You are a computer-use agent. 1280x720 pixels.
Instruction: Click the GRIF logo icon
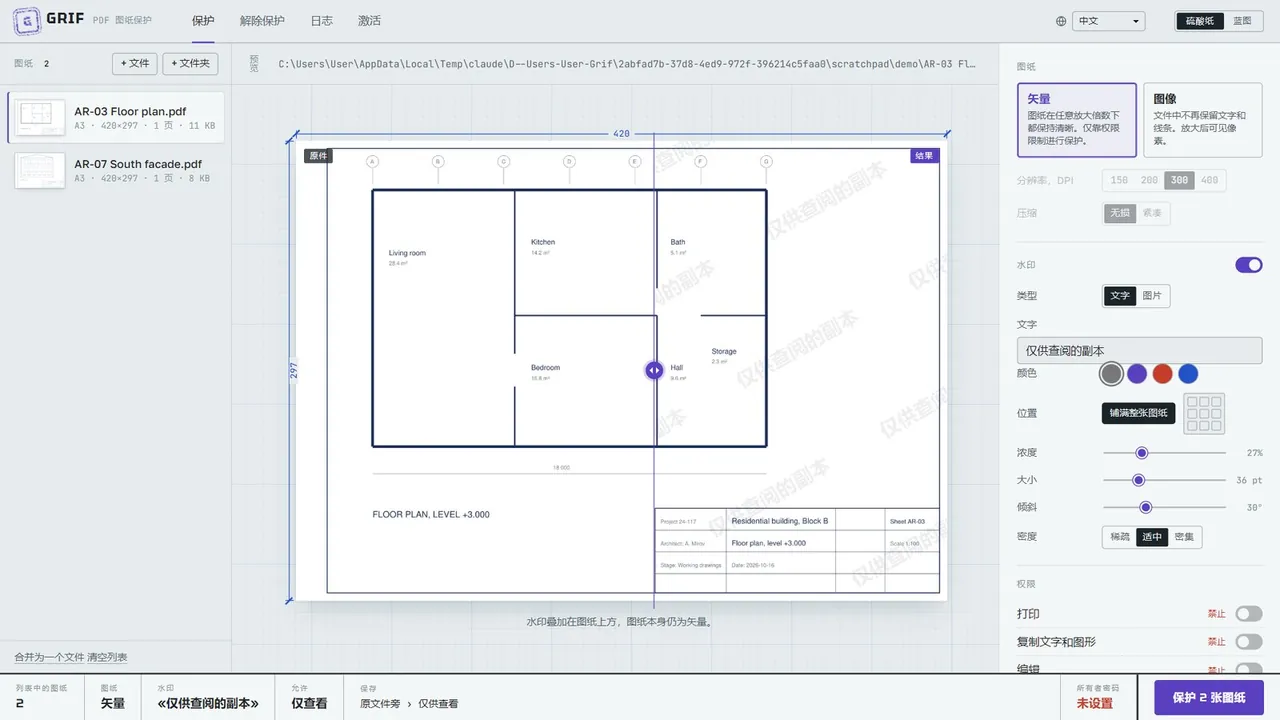26,20
